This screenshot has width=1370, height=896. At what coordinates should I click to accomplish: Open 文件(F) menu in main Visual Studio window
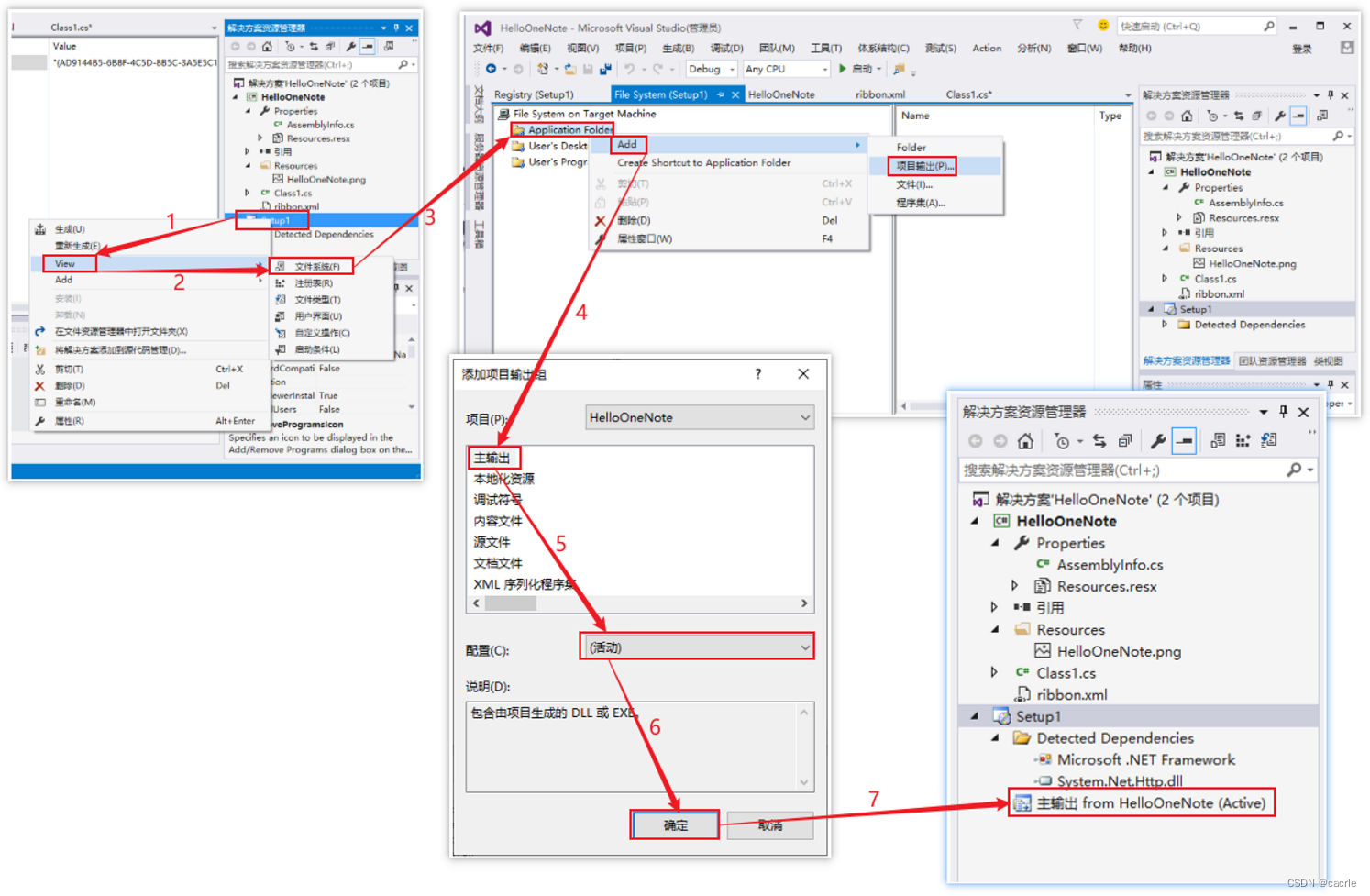coord(488,48)
